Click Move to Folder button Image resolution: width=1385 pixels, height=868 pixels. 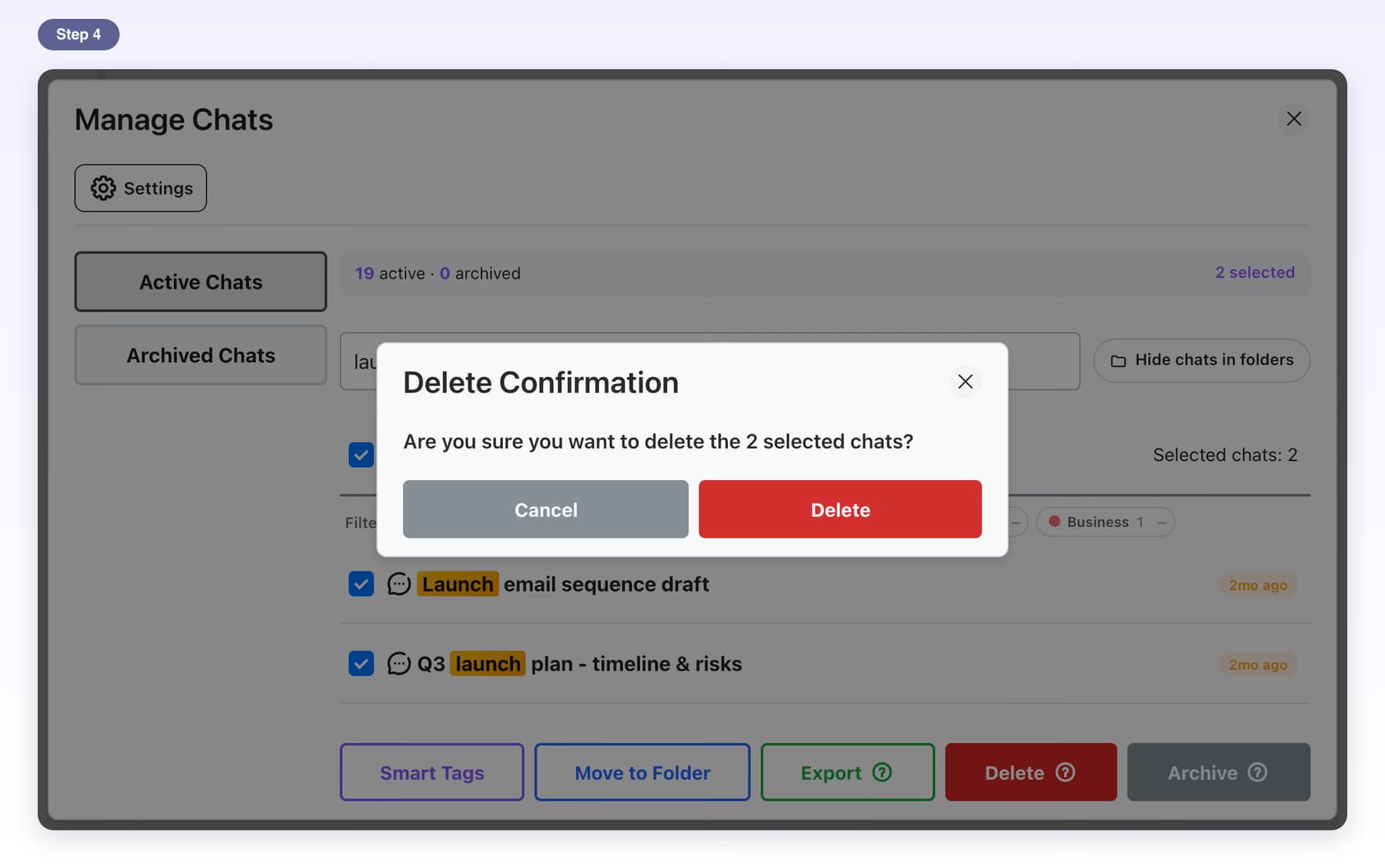click(x=642, y=772)
